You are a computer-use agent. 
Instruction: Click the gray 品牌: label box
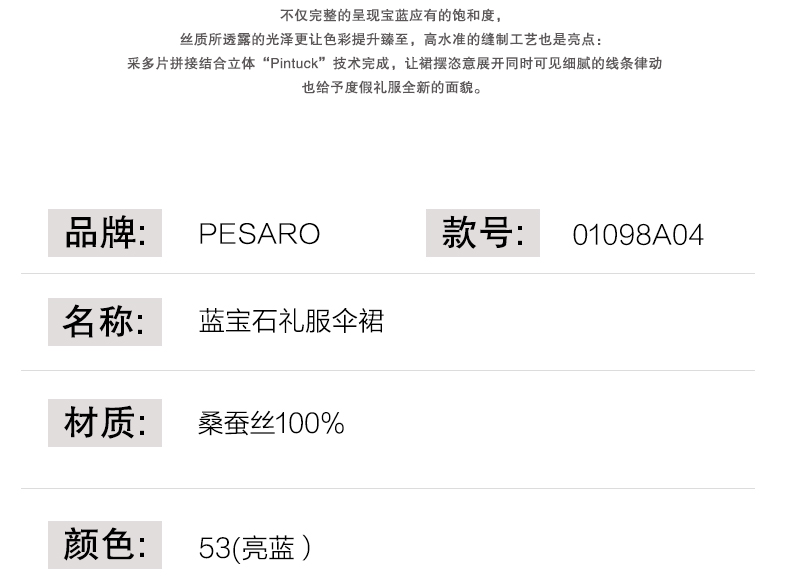(x=105, y=233)
